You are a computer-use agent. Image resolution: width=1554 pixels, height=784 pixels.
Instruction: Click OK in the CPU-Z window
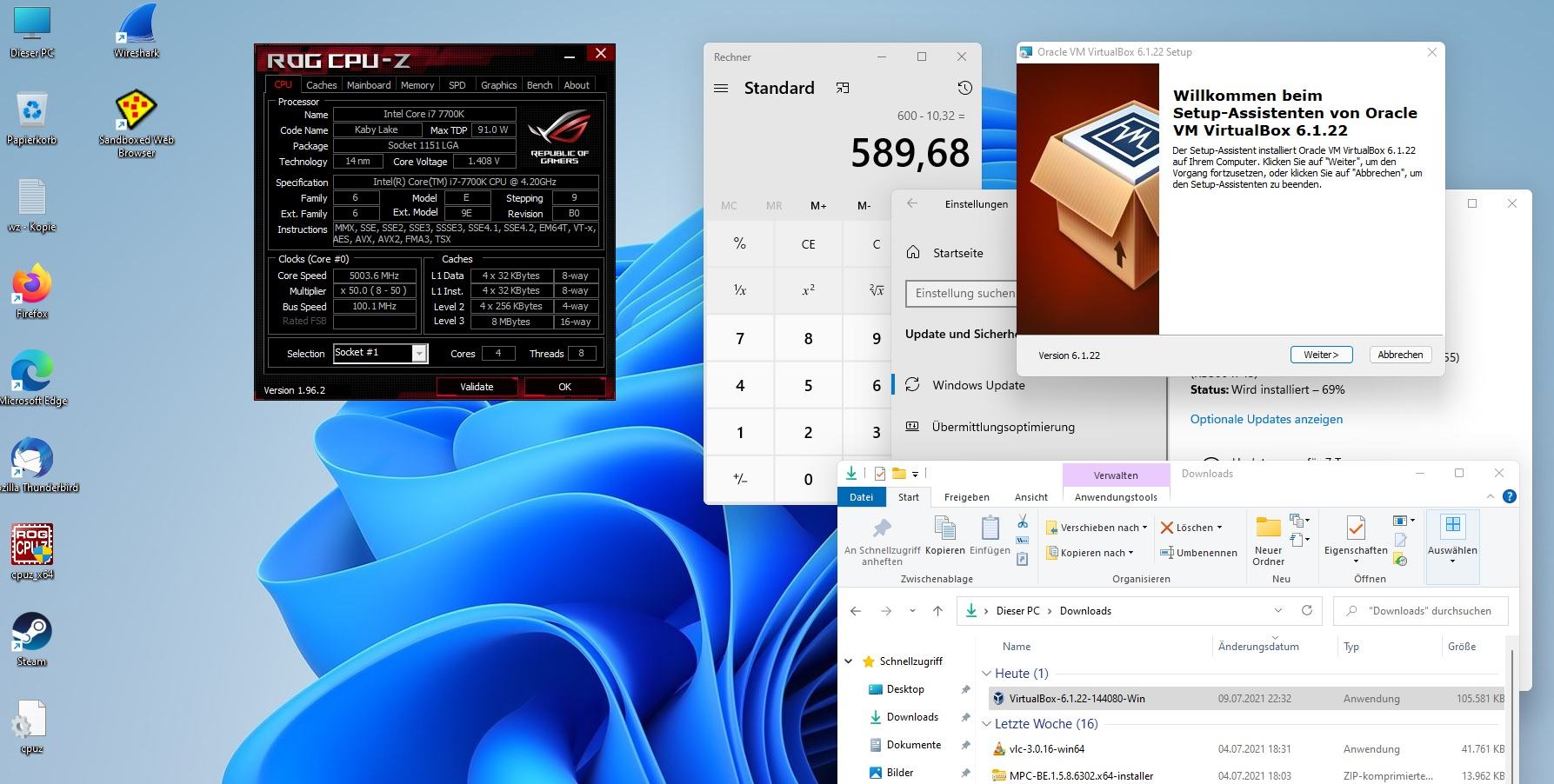tap(565, 387)
